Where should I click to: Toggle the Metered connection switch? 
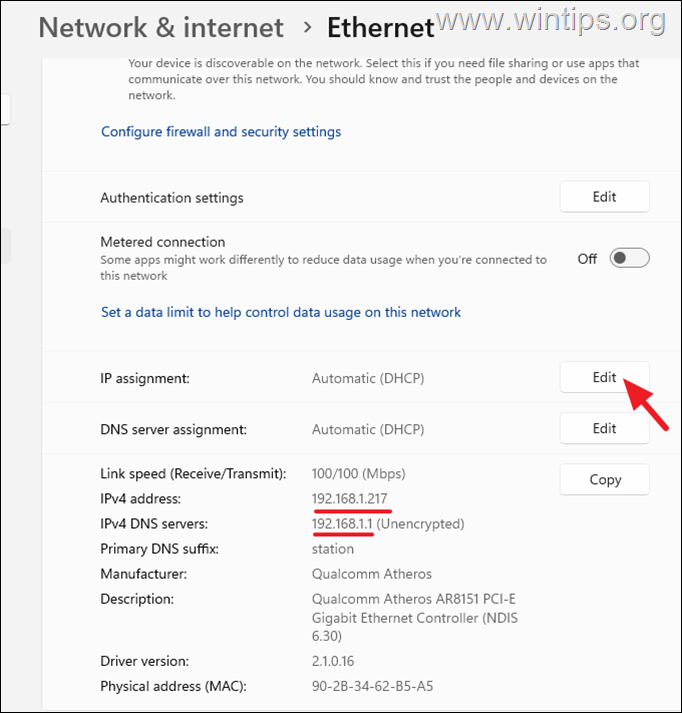629,258
